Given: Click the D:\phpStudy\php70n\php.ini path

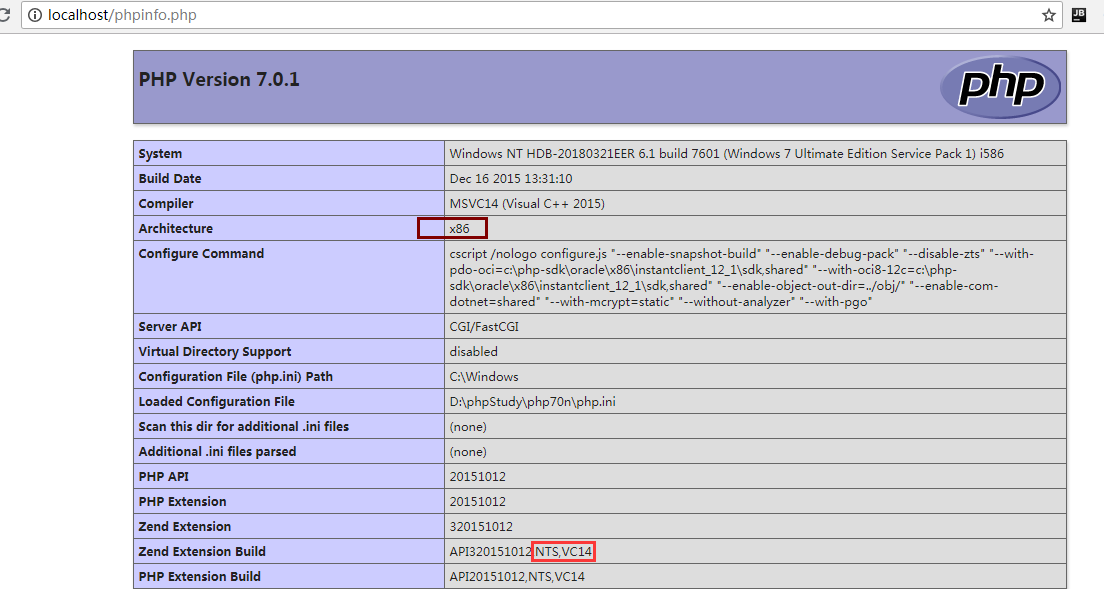Looking at the screenshot, I should (x=532, y=402).
